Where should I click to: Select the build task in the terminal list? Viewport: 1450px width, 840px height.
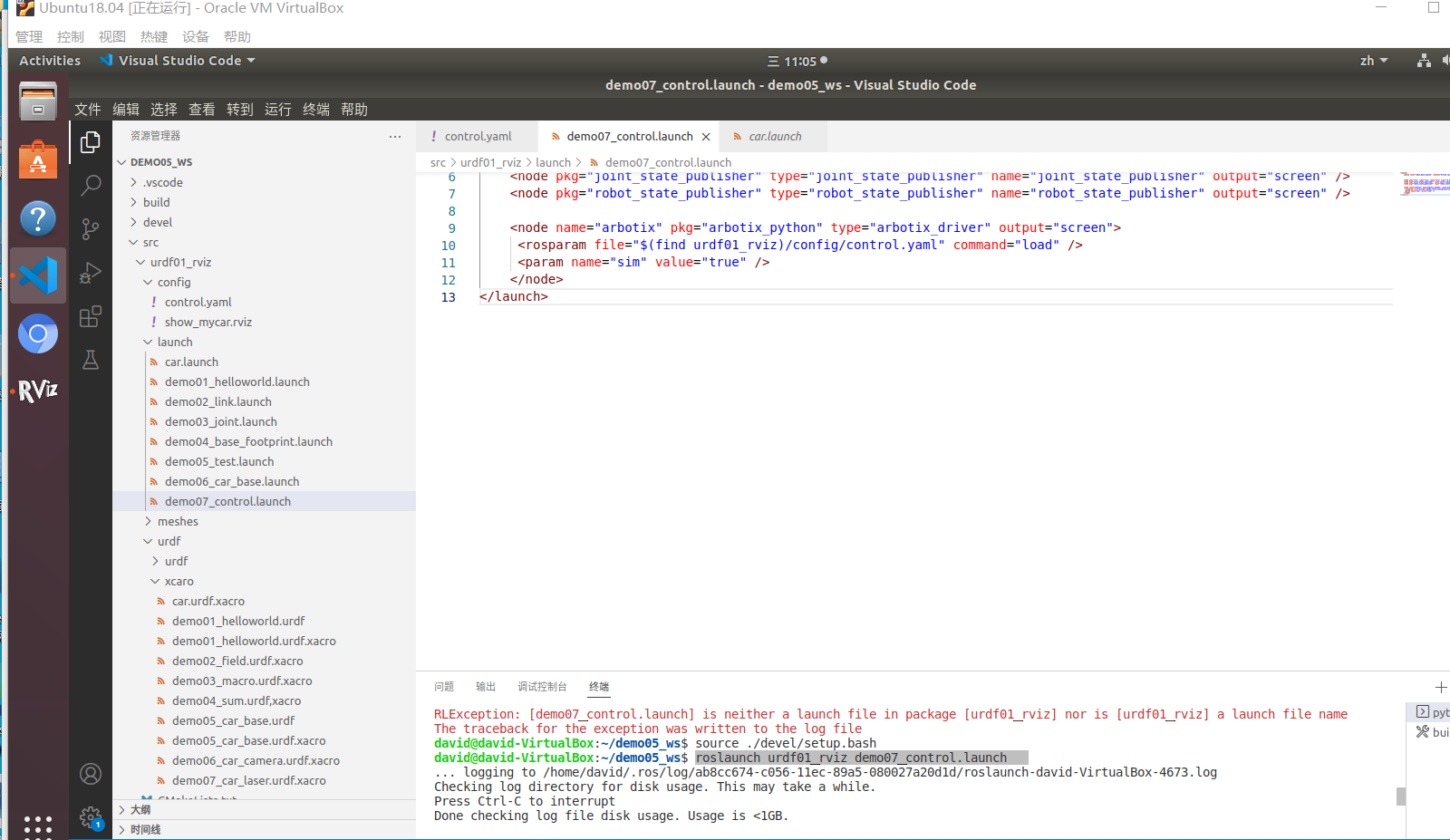pos(1436,731)
